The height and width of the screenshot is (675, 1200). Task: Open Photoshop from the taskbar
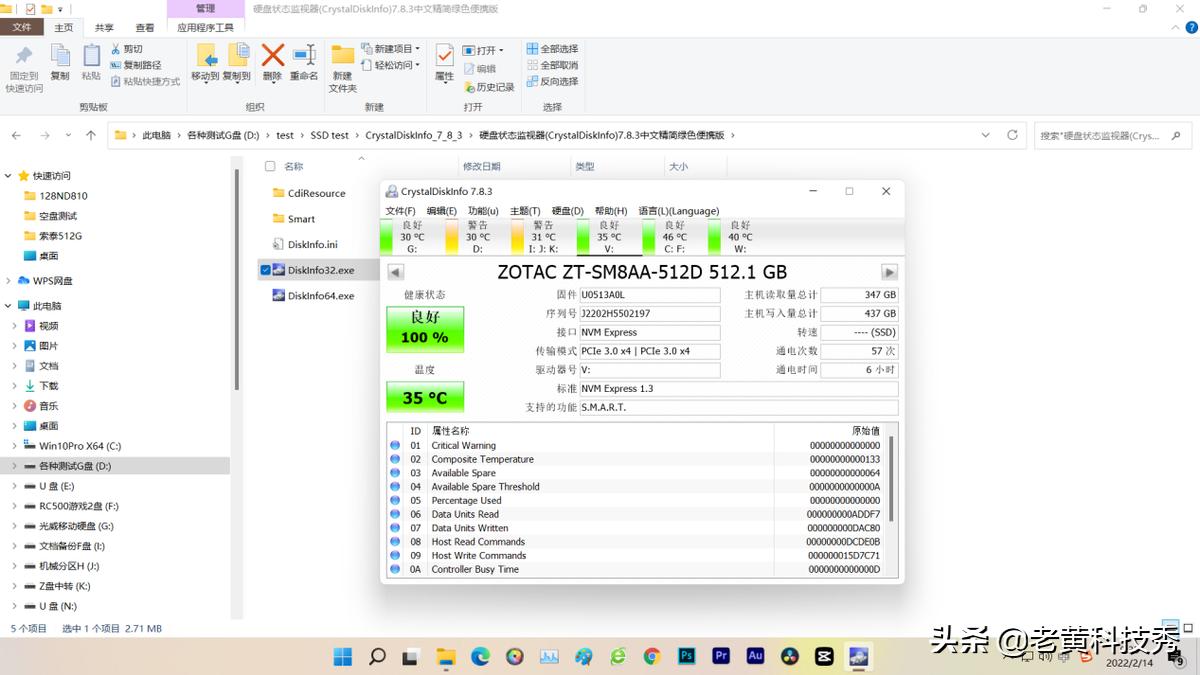coord(687,656)
